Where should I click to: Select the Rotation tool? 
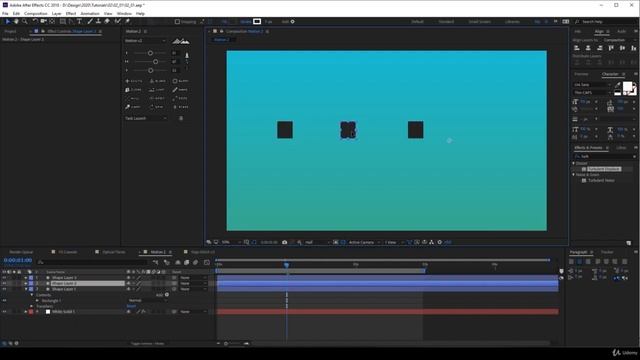point(35,21)
